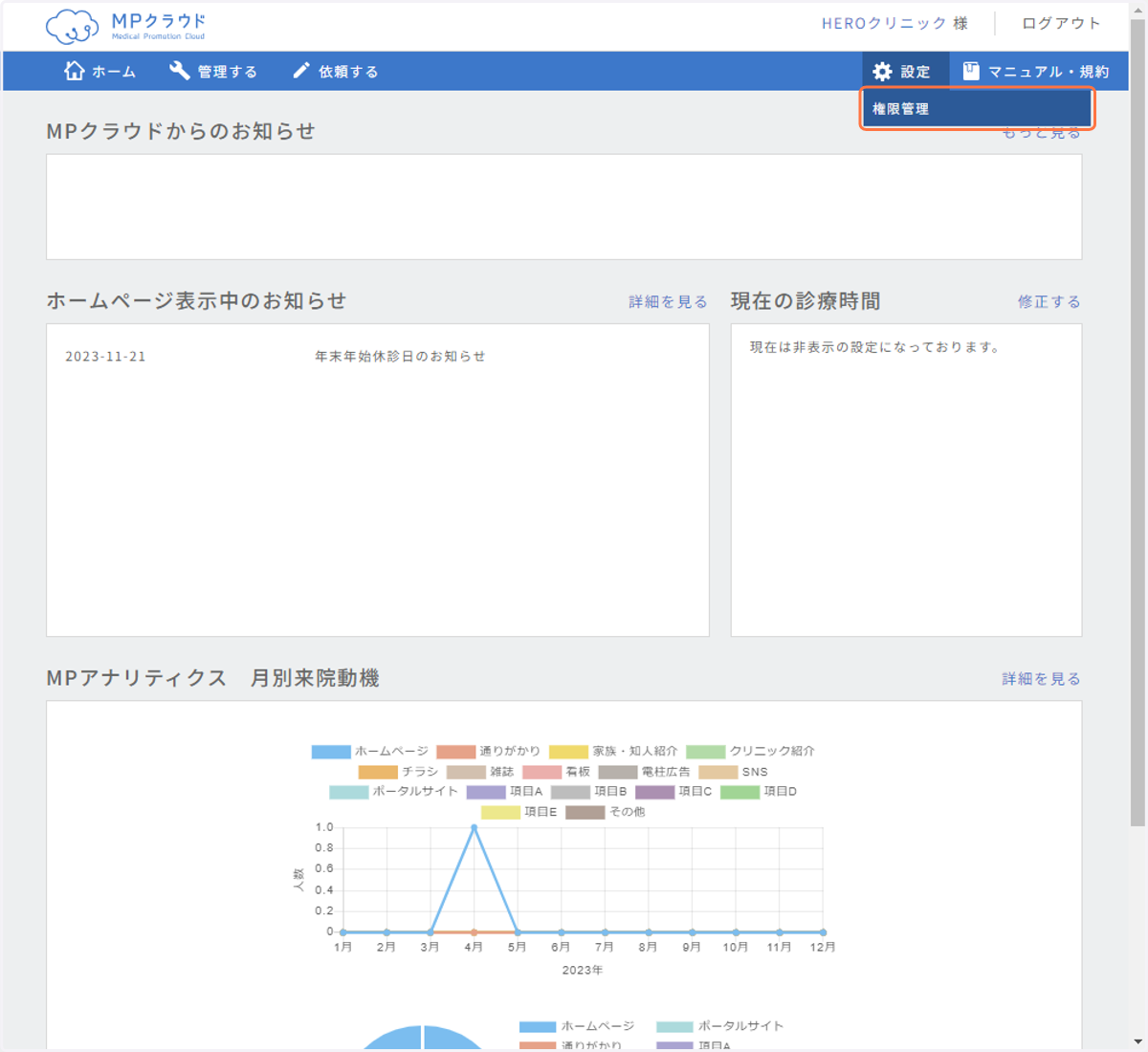
Task: Click the MPクラウド cloud logo
Action: [125, 26]
